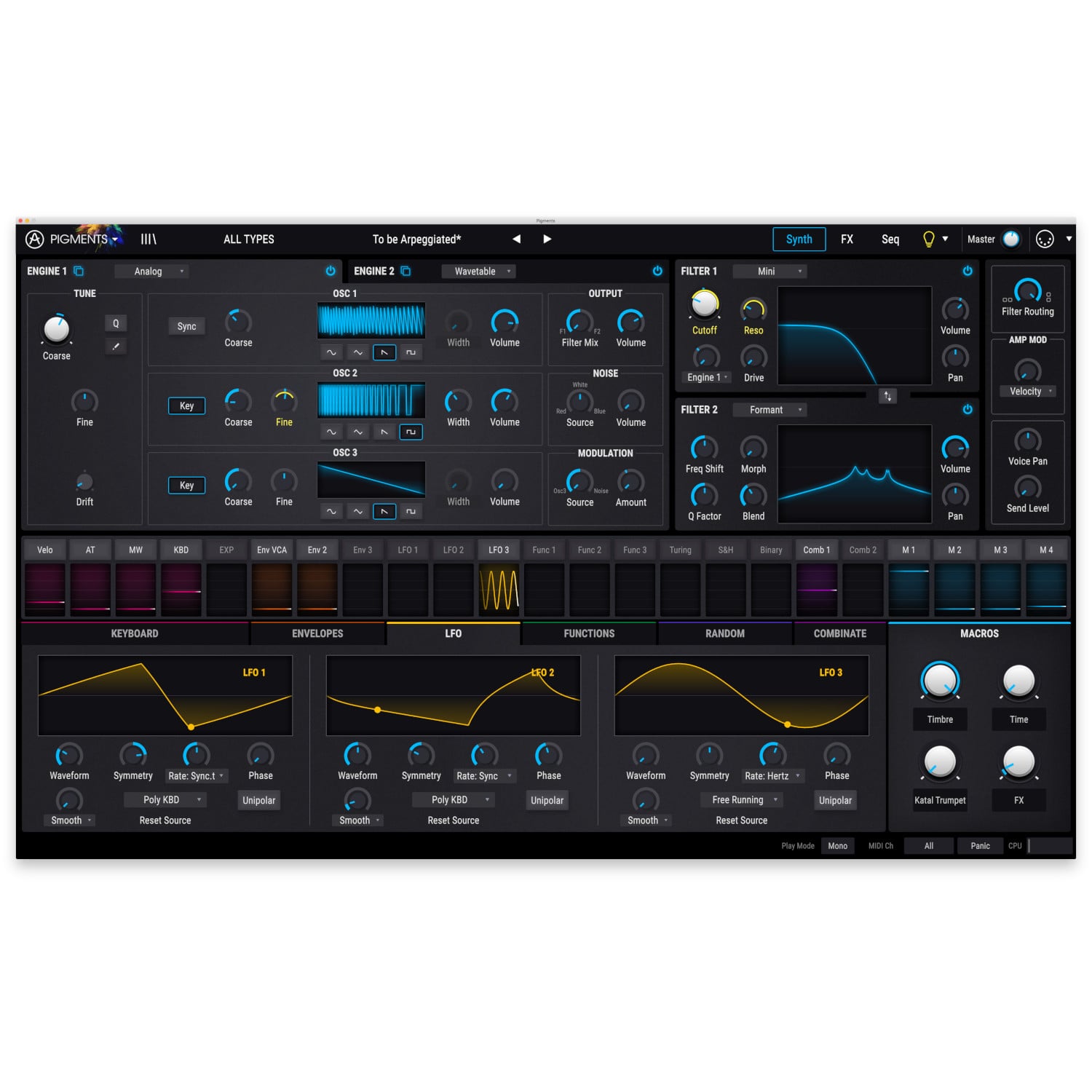Open LFO 3 Free Running dropdown
Screen dimensions: 1092x1092
coord(742,799)
